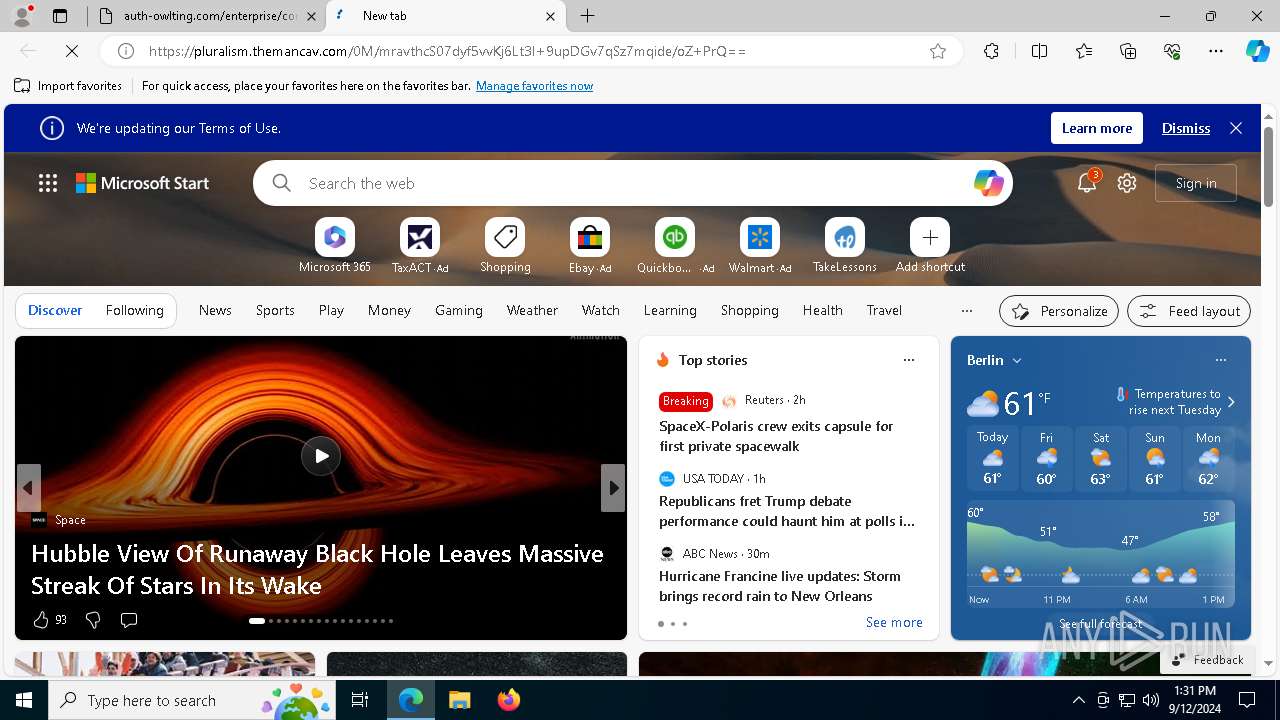The width and height of the screenshot is (1280, 720).
Task: Click Import favorites
Action: click(68, 86)
